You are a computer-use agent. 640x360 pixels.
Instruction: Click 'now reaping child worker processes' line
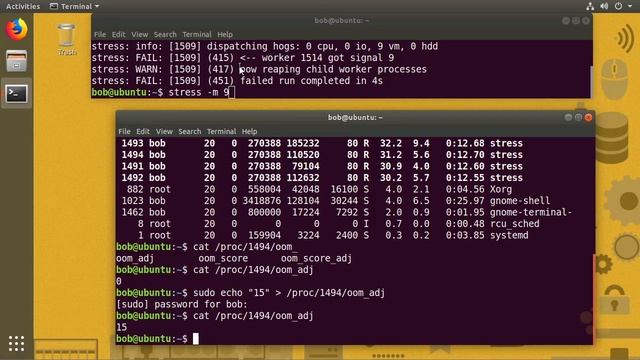(x=259, y=69)
